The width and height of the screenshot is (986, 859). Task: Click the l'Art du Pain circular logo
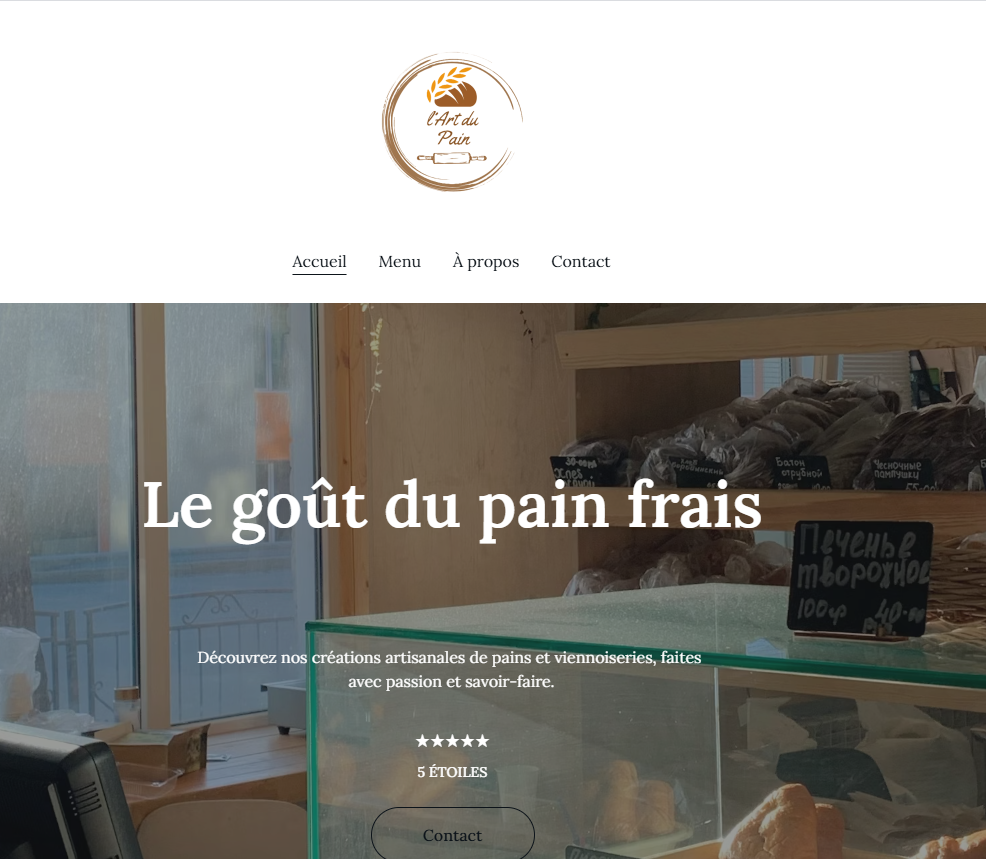452,122
